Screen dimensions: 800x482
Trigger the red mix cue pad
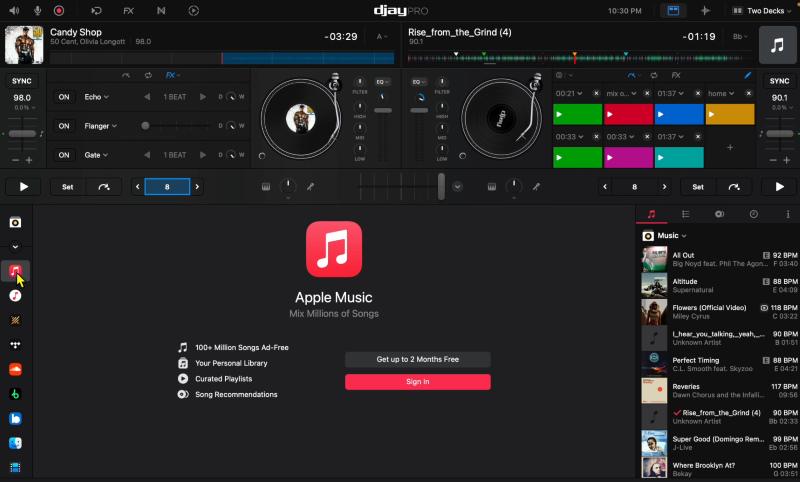(628, 114)
